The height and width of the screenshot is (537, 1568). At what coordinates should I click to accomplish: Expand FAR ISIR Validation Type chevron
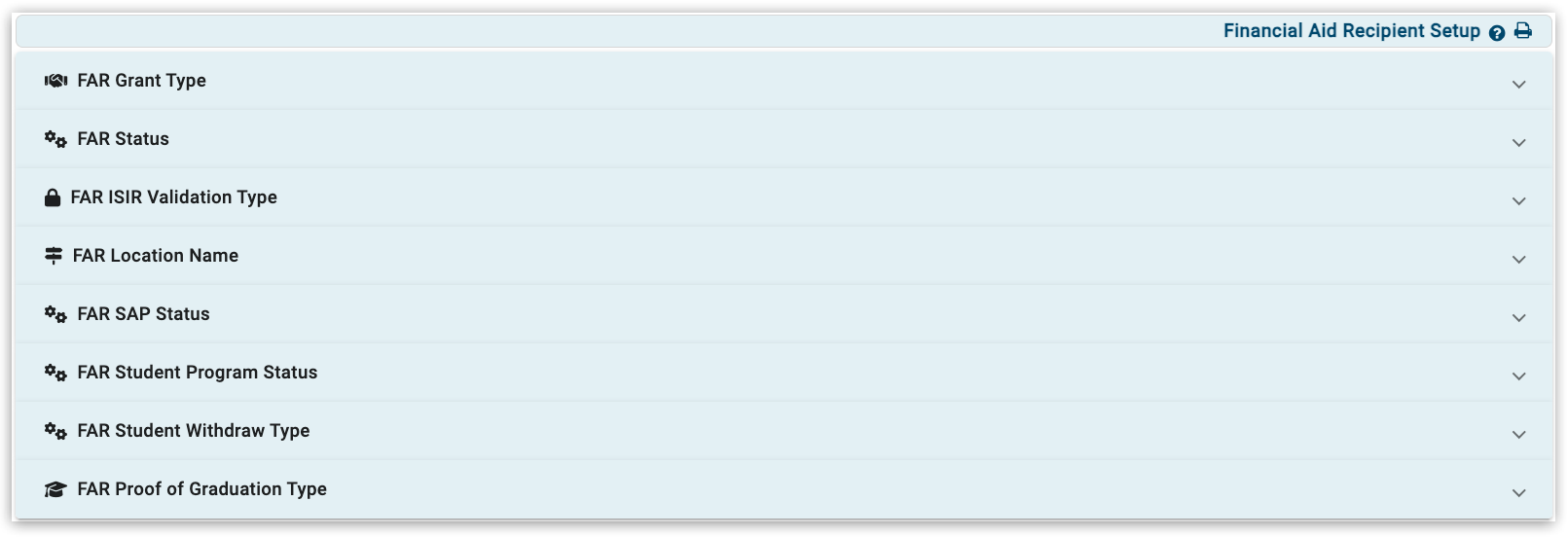[x=1518, y=201]
